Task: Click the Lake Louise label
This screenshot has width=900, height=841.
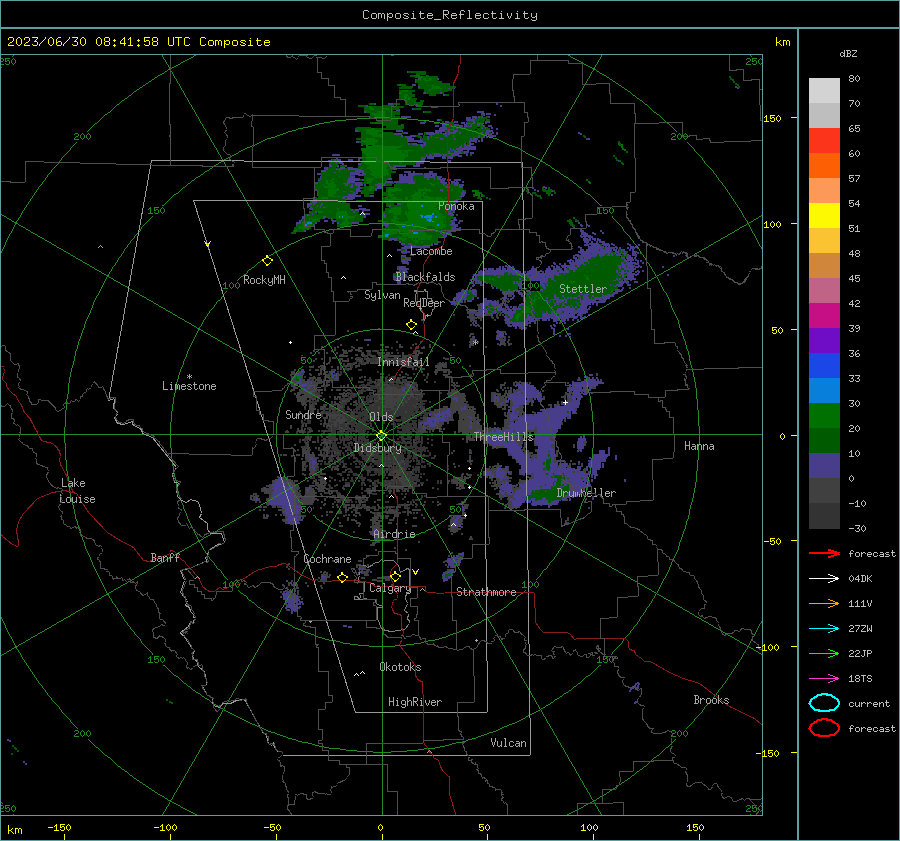Action: (77, 491)
